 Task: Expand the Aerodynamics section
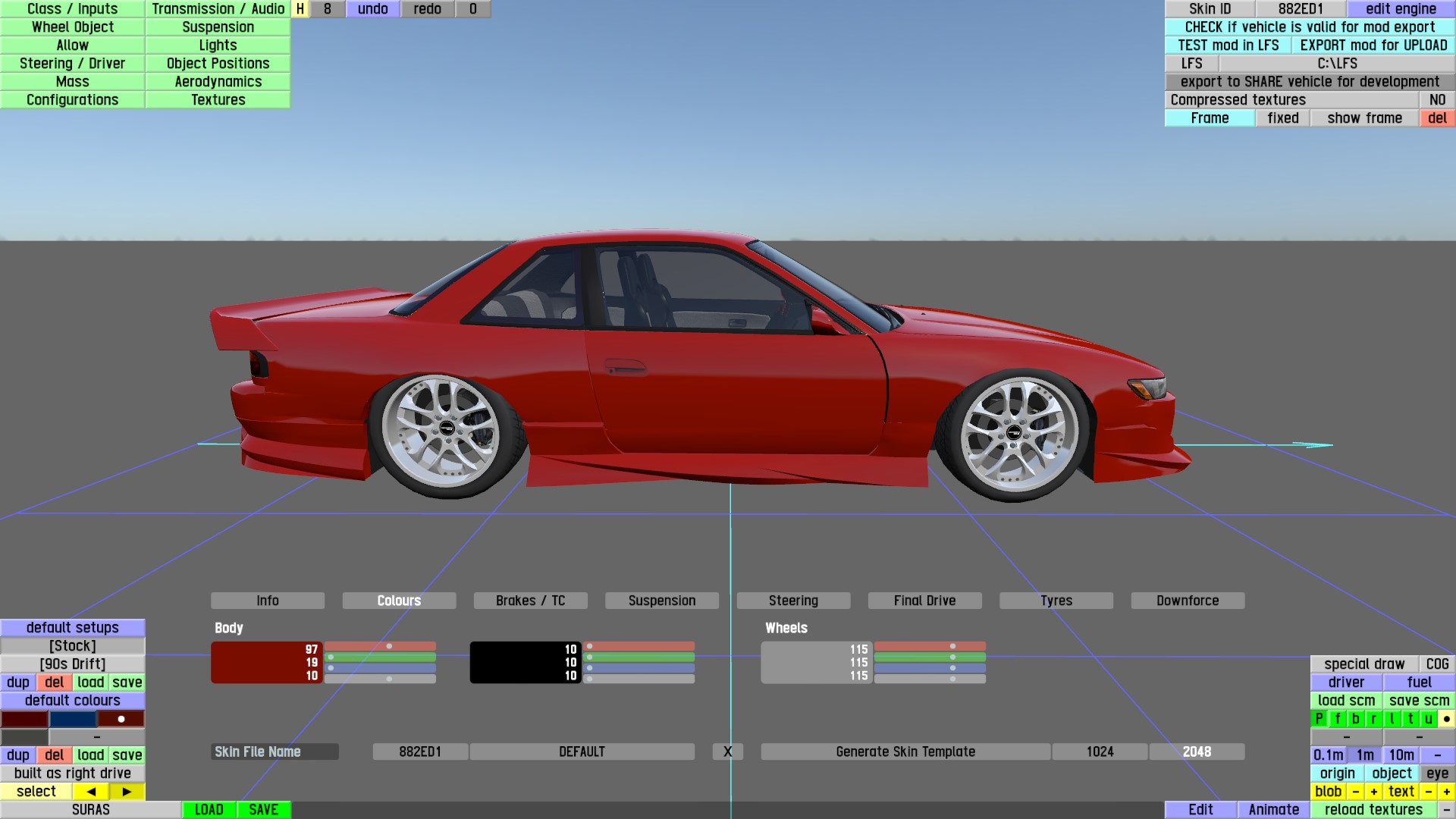tap(218, 81)
